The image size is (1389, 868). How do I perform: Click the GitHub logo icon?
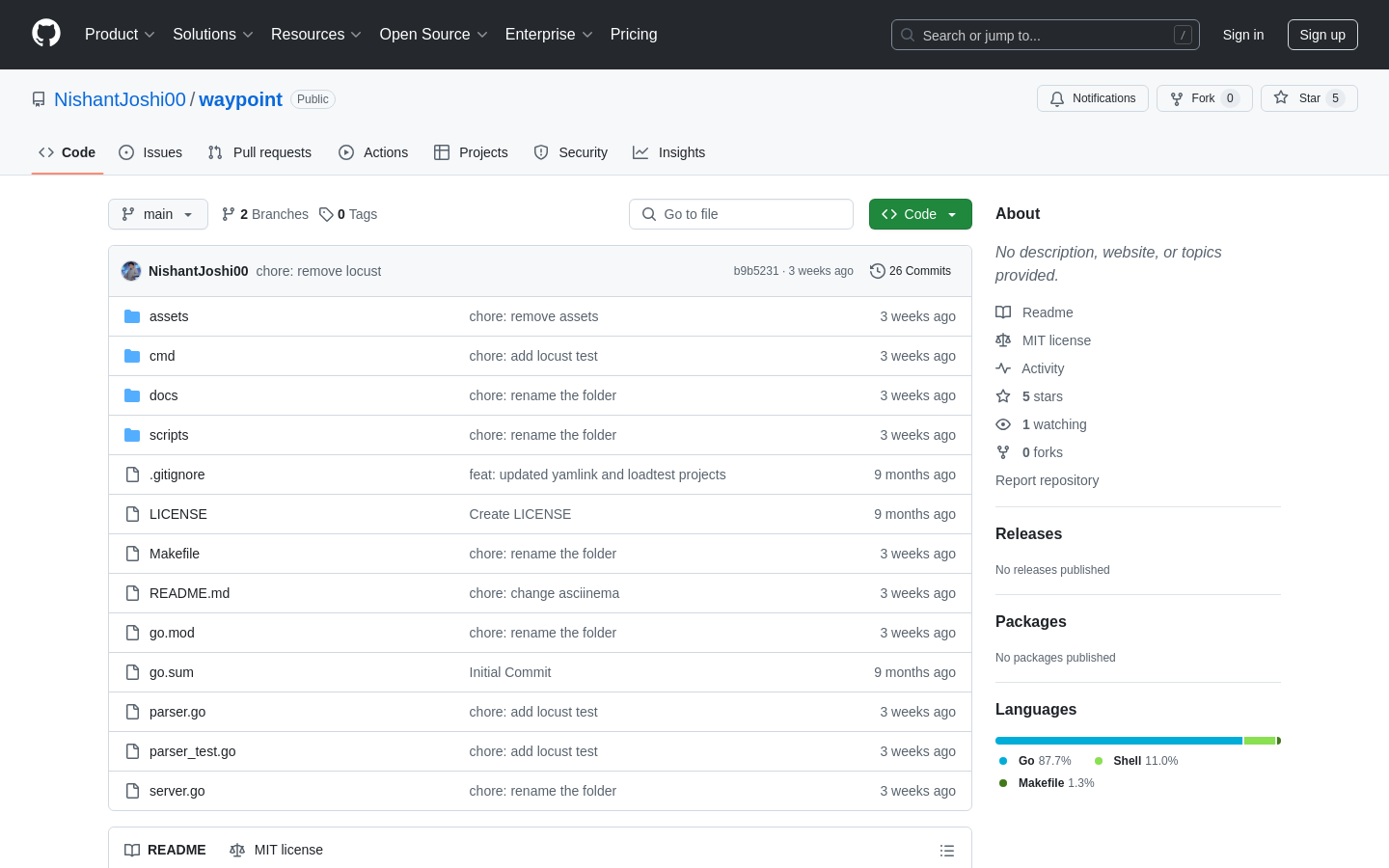click(46, 34)
